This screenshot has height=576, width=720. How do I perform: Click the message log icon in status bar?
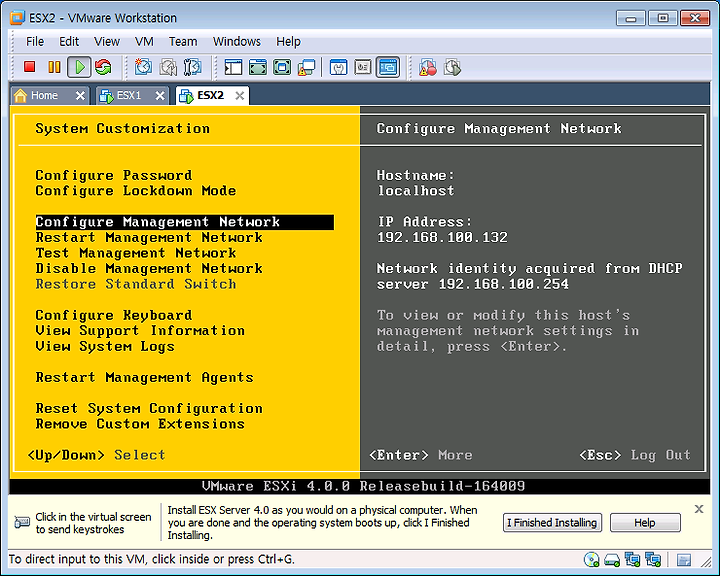[x=684, y=560]
